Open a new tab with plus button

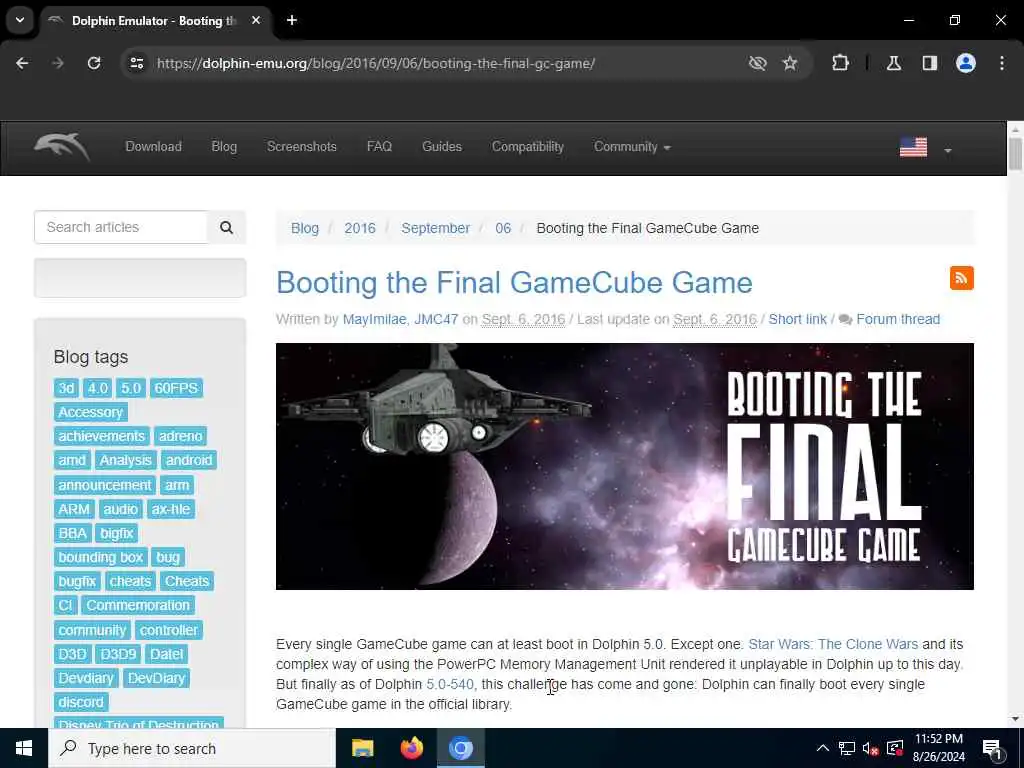pos(292,20)
